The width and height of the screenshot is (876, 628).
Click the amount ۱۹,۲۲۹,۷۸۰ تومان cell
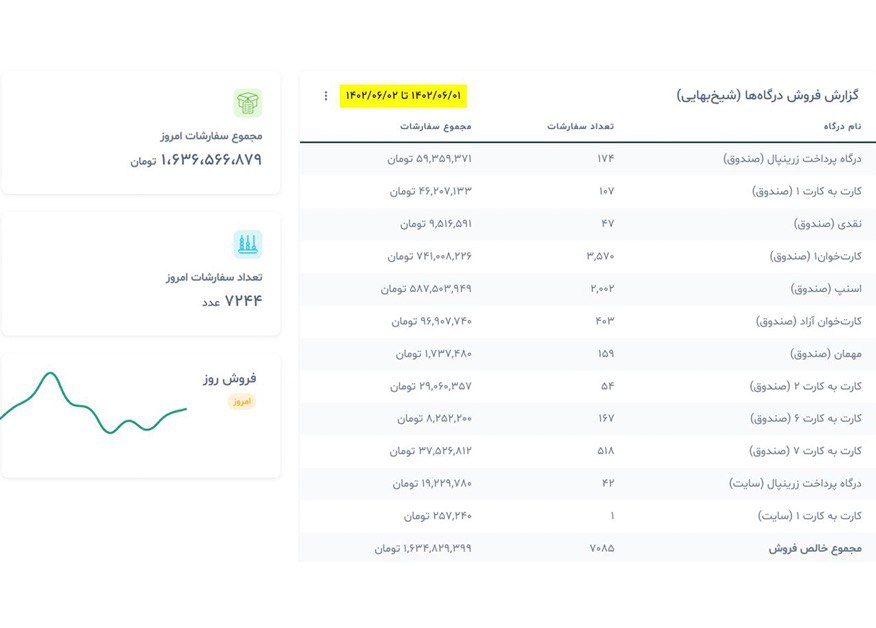click(432, 483)
